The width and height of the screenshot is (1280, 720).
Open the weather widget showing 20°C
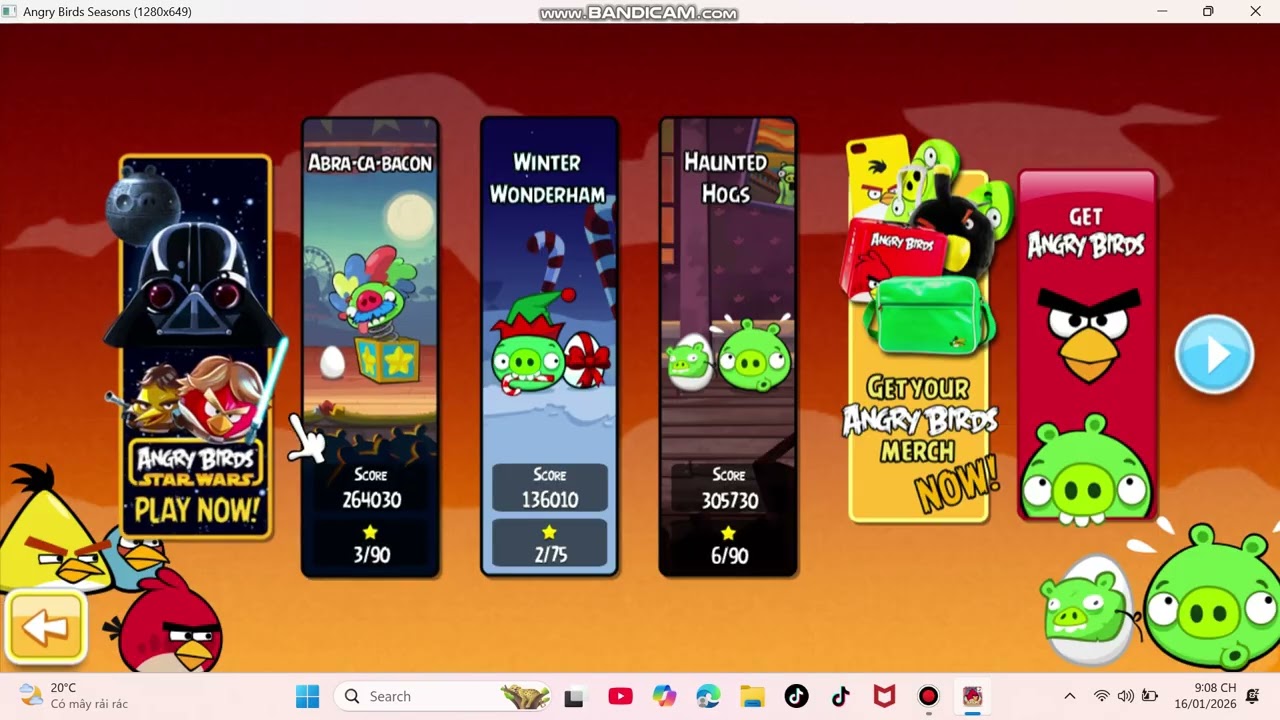tap(74, 696)
